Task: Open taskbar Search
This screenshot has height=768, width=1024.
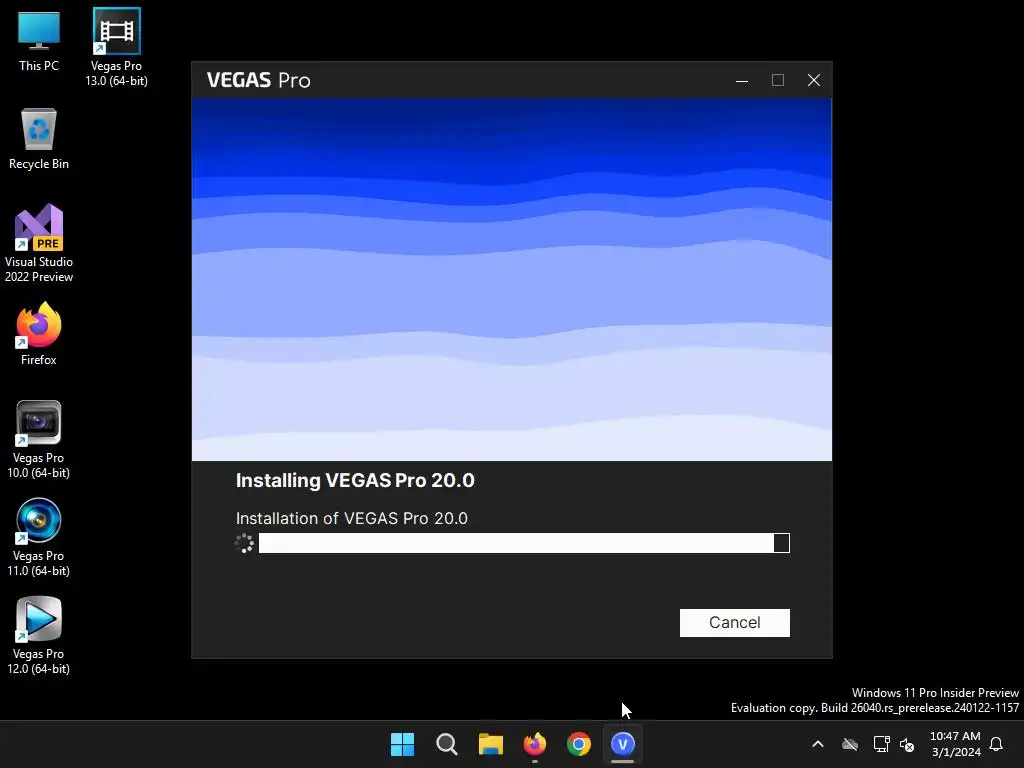Action: pos(447,744)
